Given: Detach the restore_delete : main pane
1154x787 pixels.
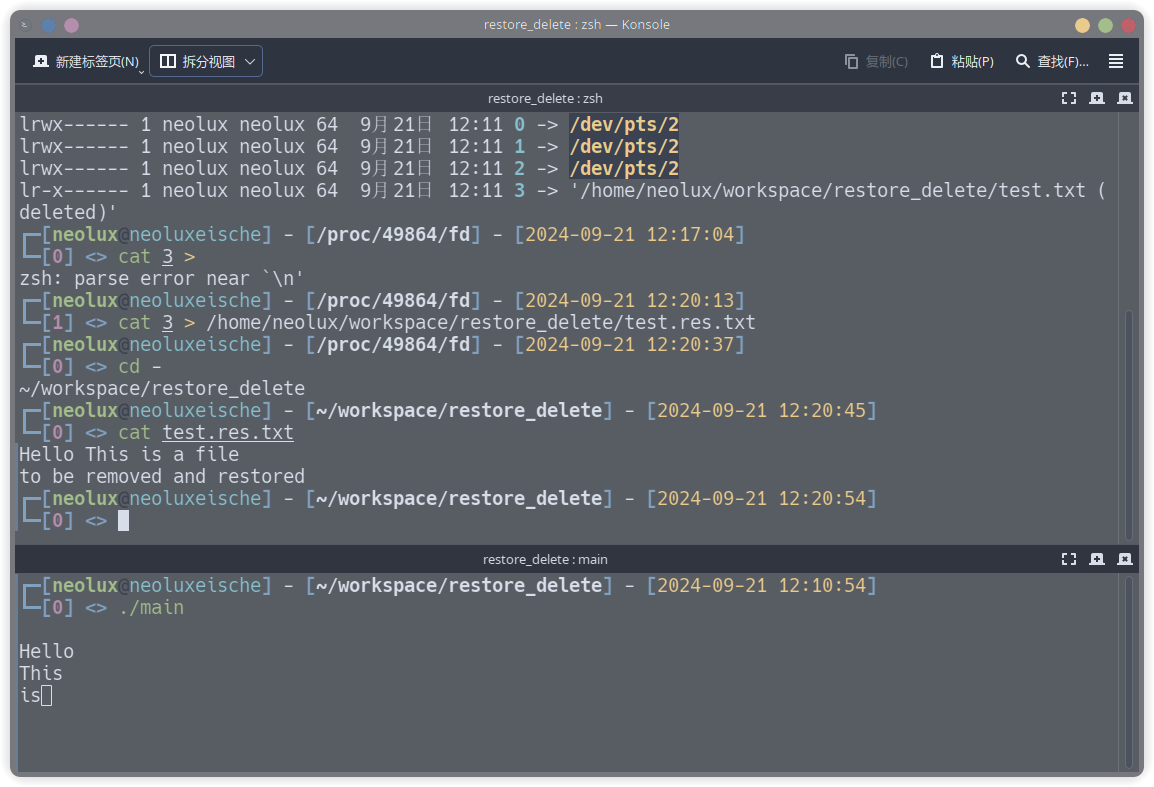Looking at the screenshot, I should point(1097,560).
